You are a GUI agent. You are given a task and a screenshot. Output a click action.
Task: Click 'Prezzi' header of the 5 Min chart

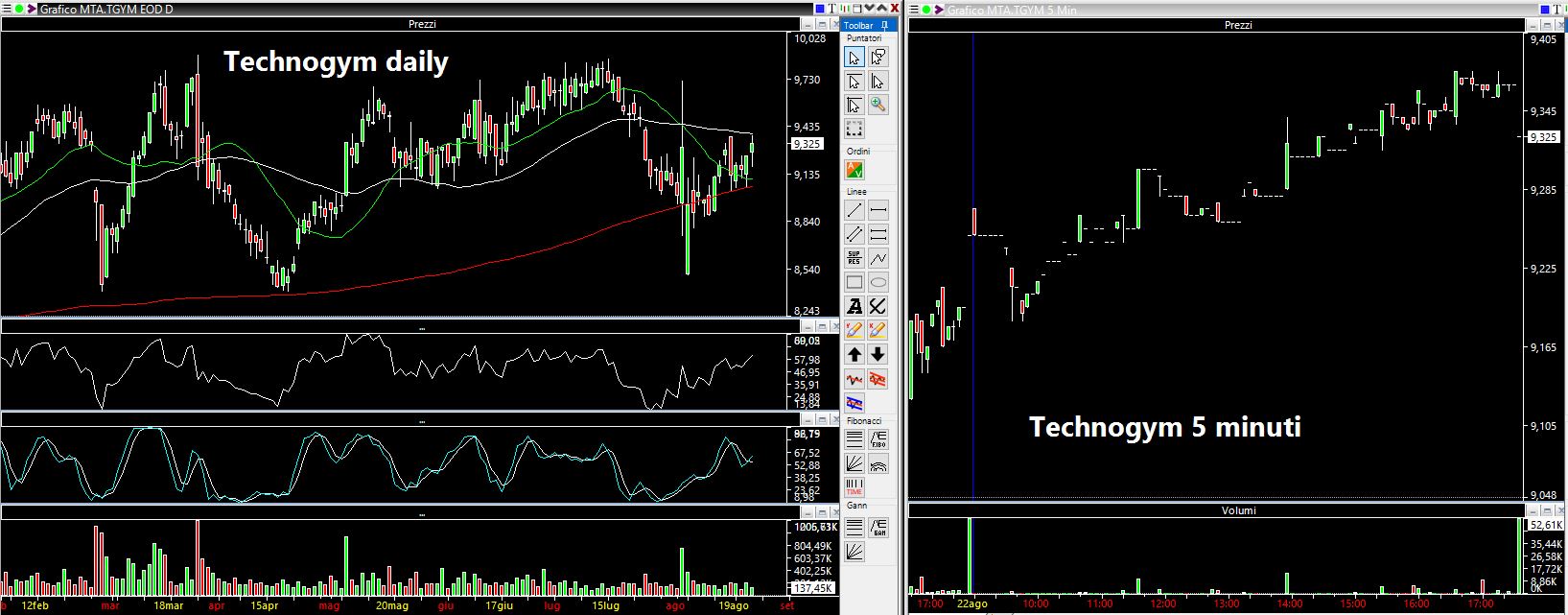(1238, 25)
